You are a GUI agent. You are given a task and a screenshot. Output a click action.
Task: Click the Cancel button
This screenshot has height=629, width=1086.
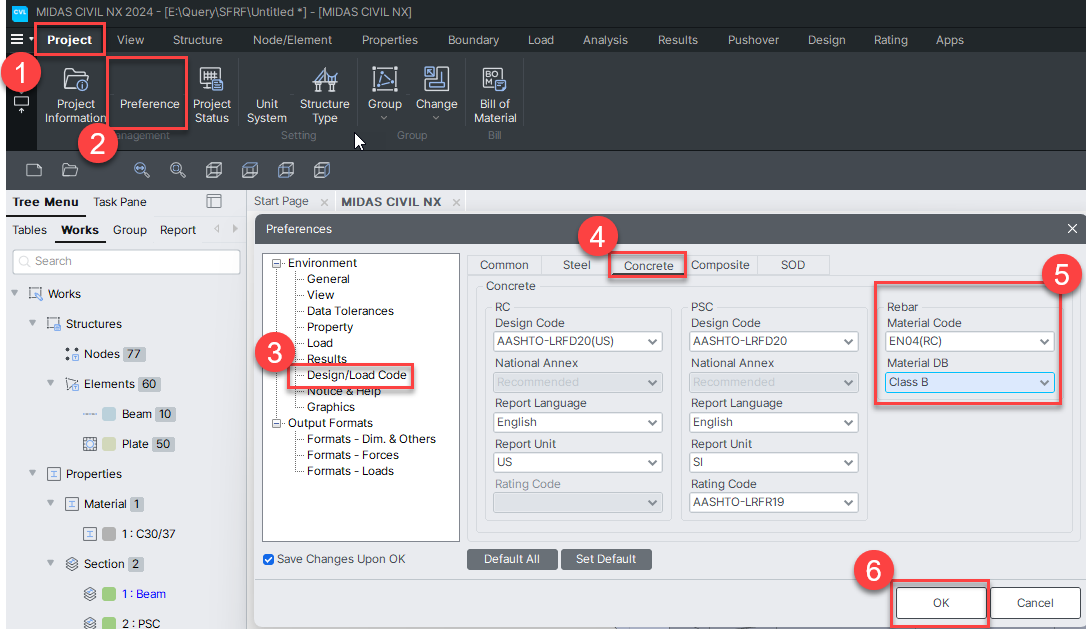1035,603
